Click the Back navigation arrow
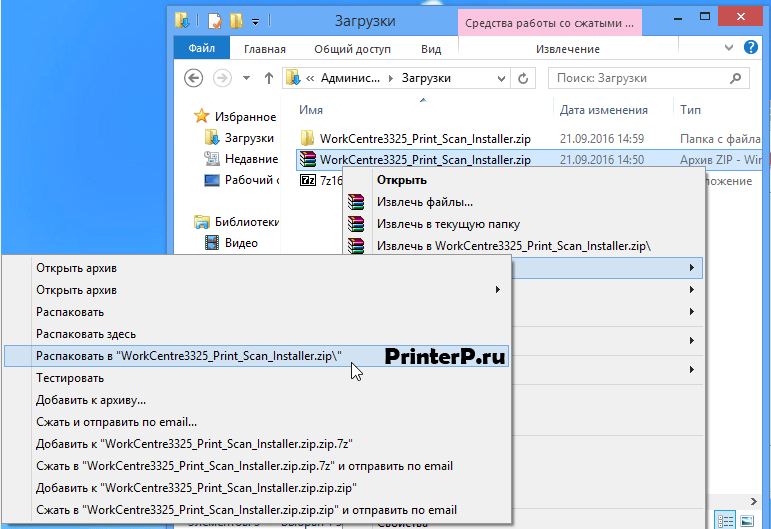 pos(193,78)
